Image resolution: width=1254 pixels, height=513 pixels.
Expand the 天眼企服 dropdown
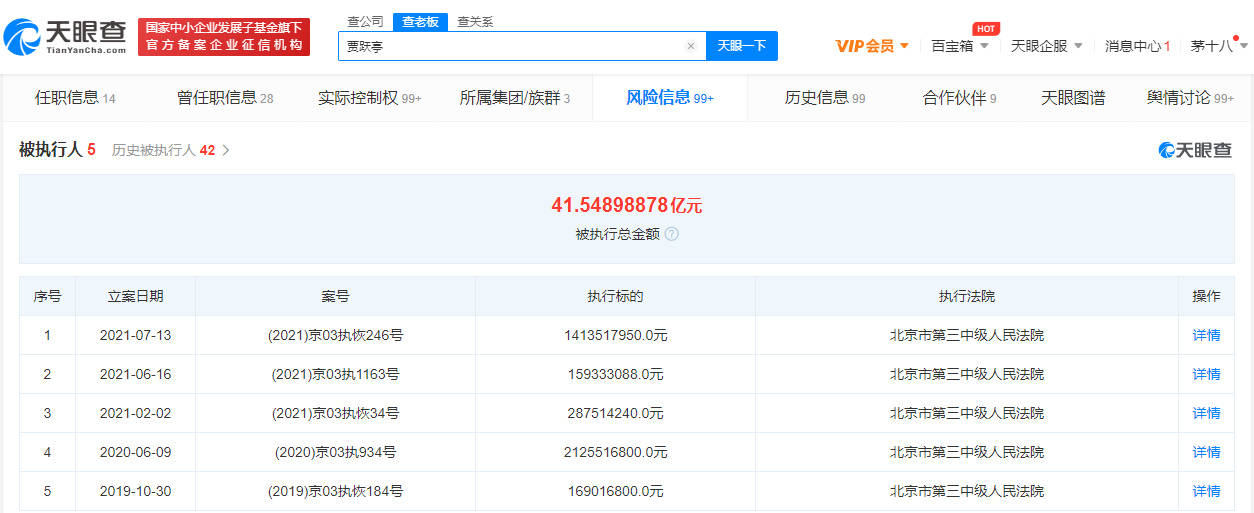pyautogui.click(x=1047, y=46)
